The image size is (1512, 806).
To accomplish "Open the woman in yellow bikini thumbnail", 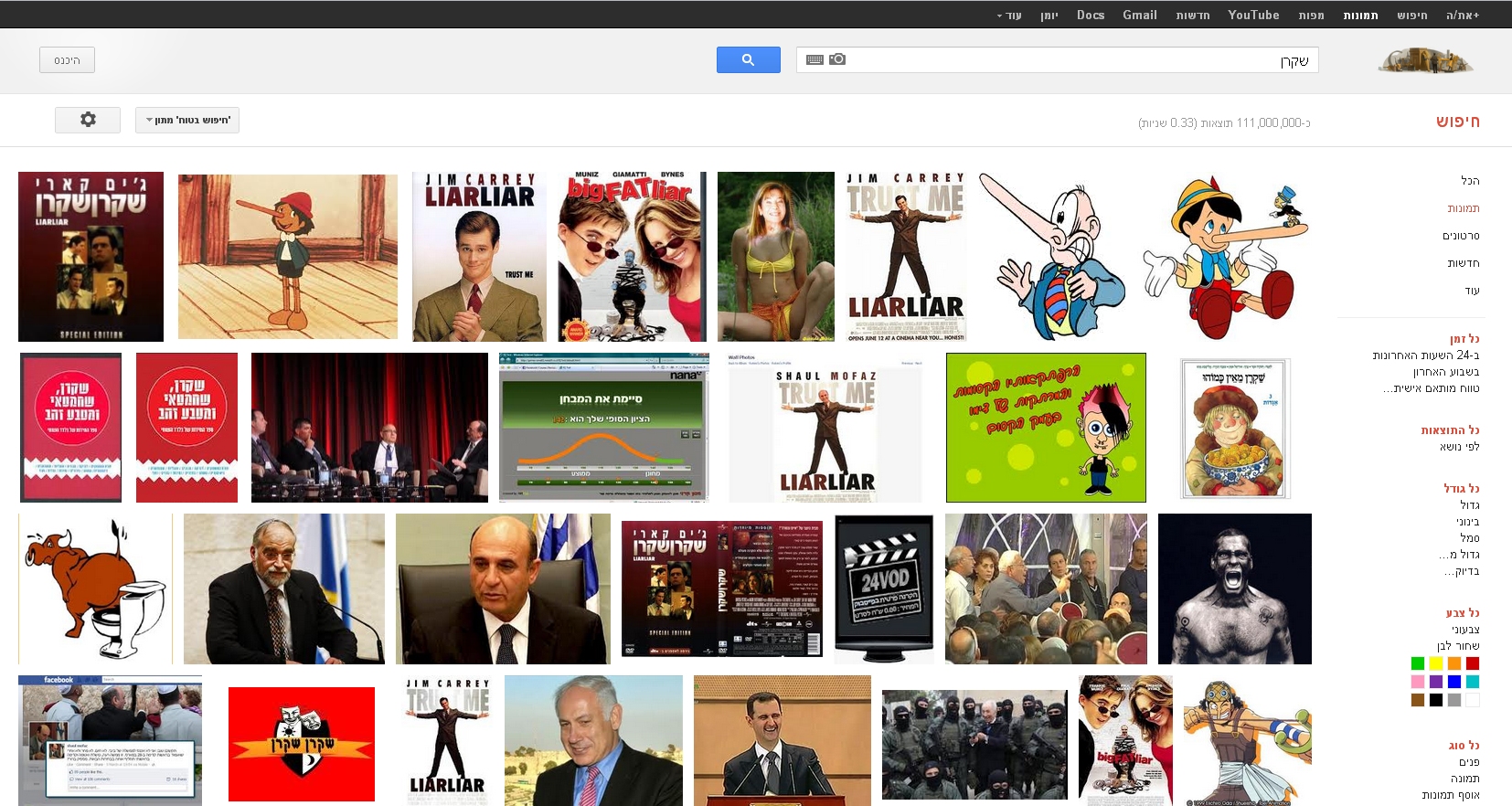I will point(776,257).
